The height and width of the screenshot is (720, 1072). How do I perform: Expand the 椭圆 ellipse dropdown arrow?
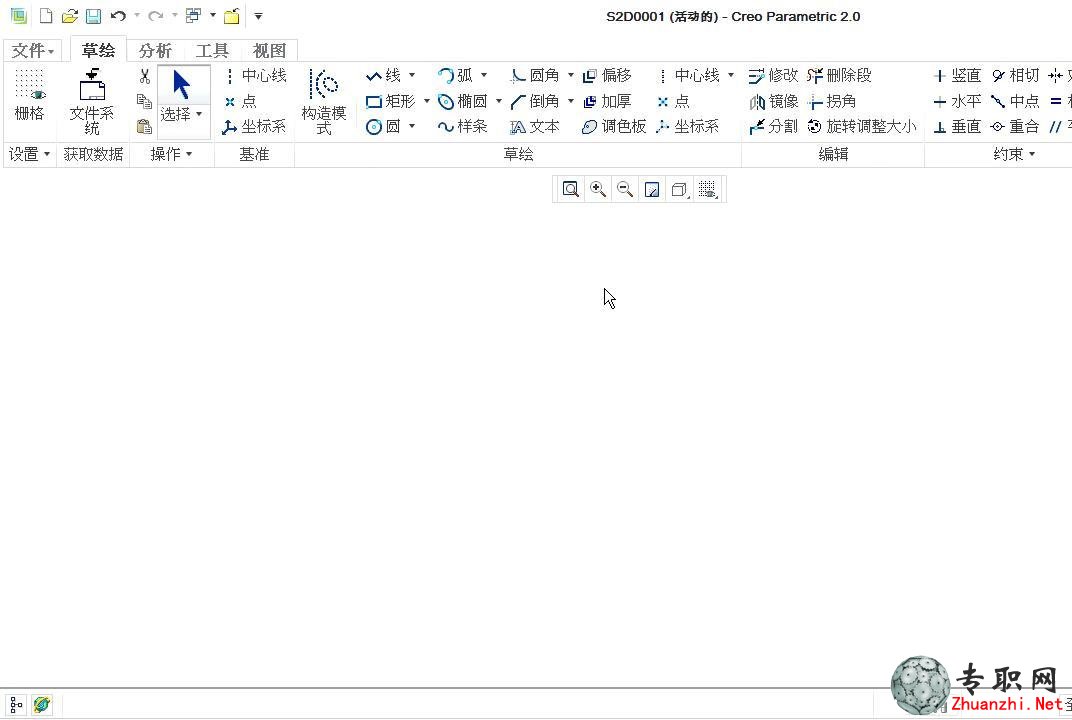point(498,101)
